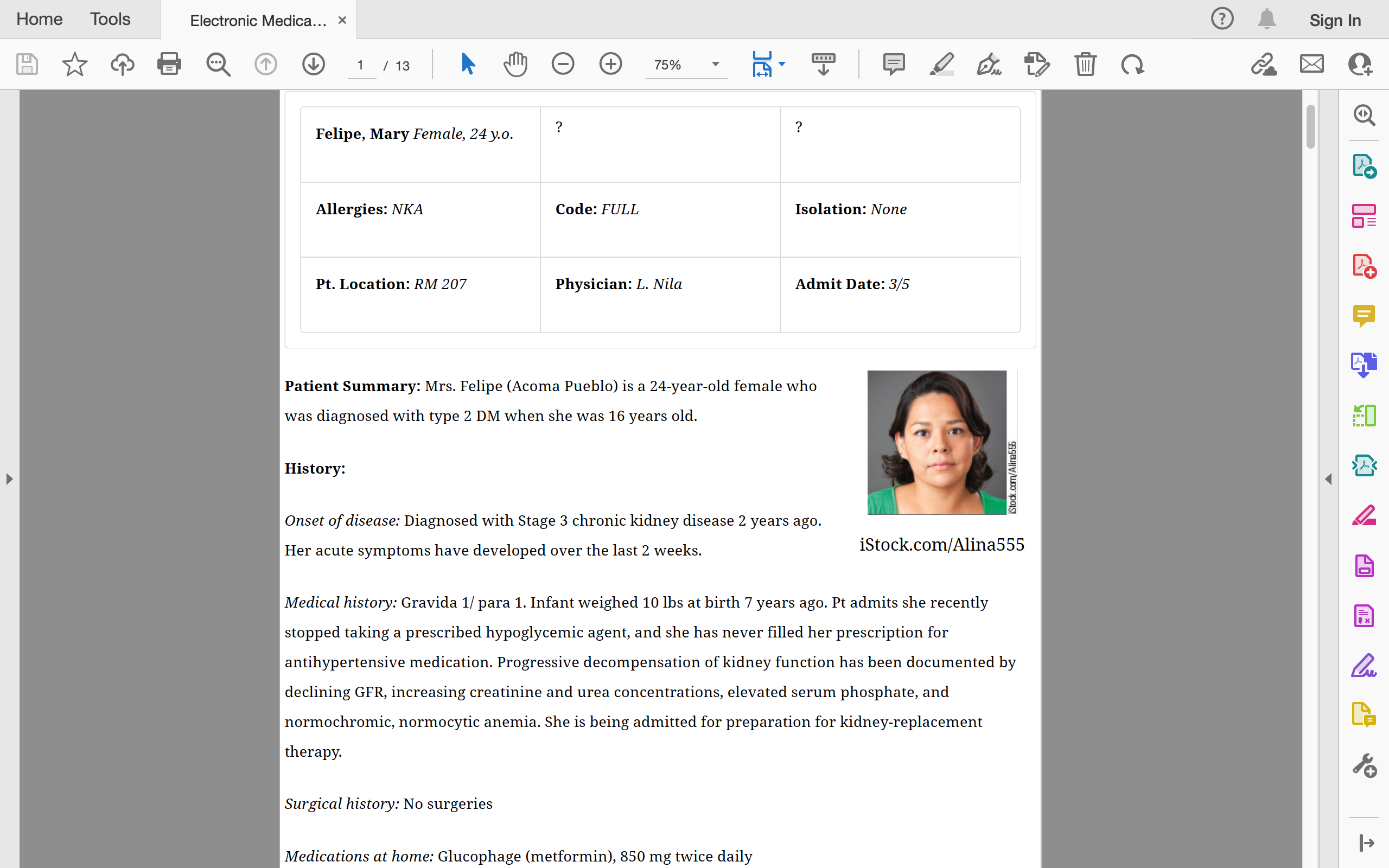Select the Highlight text tool
The width and height of the screenshot is (1389, 868).
[941, 63]
